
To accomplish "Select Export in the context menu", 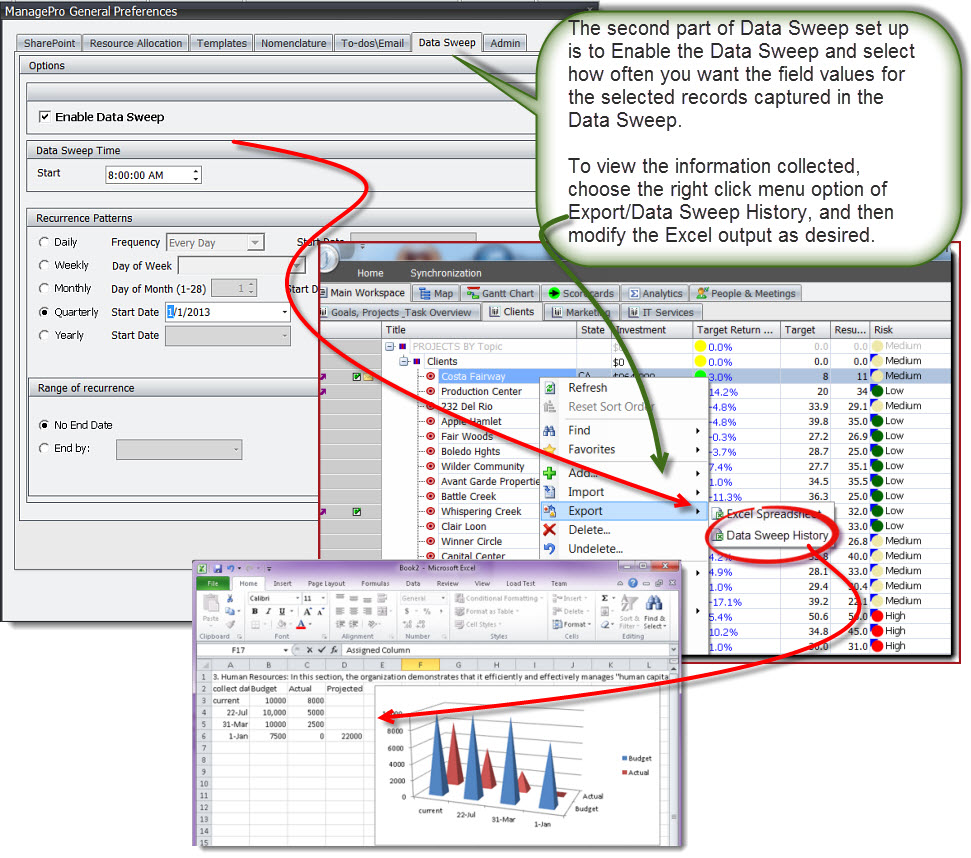I will [x=623, y=511].
